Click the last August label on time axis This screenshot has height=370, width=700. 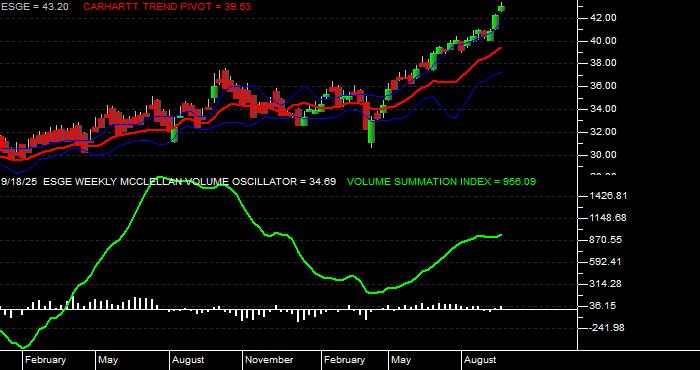(x=480, y=360)
